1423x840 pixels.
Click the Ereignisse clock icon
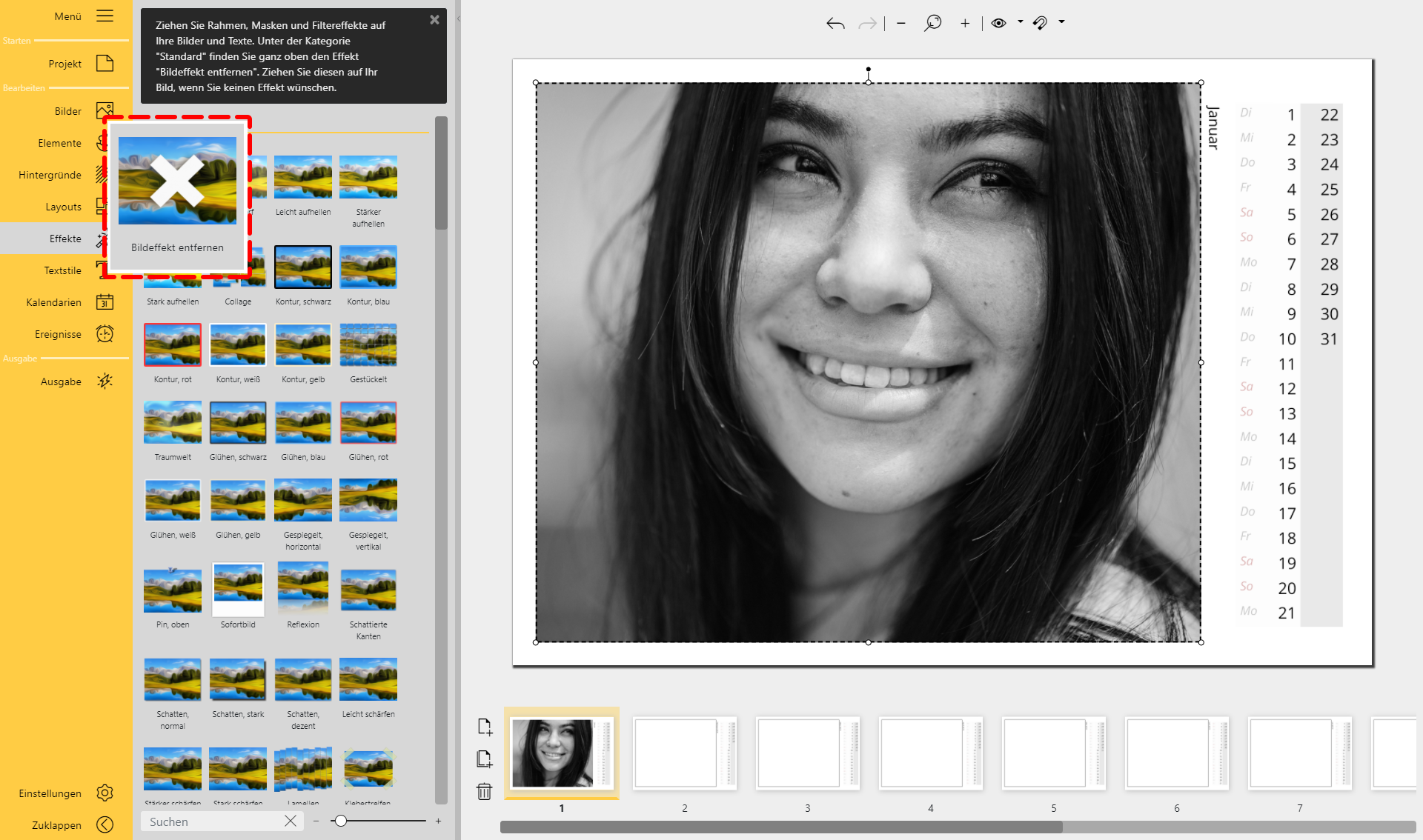[x=105, y=334]
